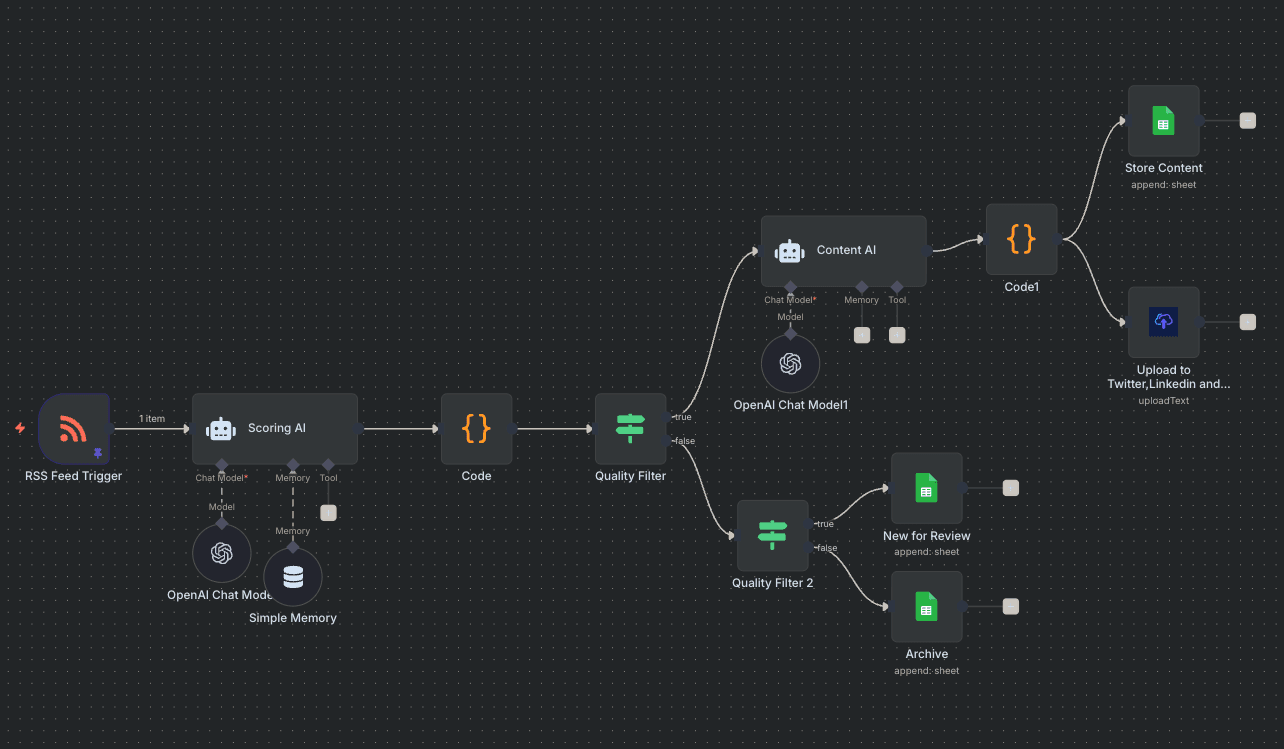
Task: Open the Content AI agent node
Action: (843, 250)
